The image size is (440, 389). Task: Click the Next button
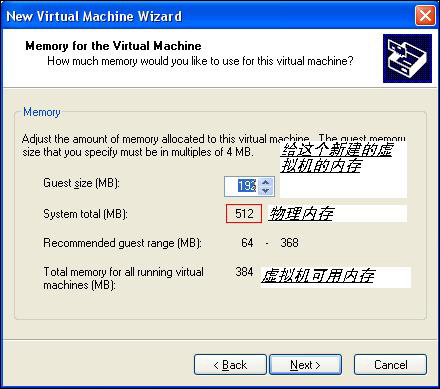tap(305, 365)
